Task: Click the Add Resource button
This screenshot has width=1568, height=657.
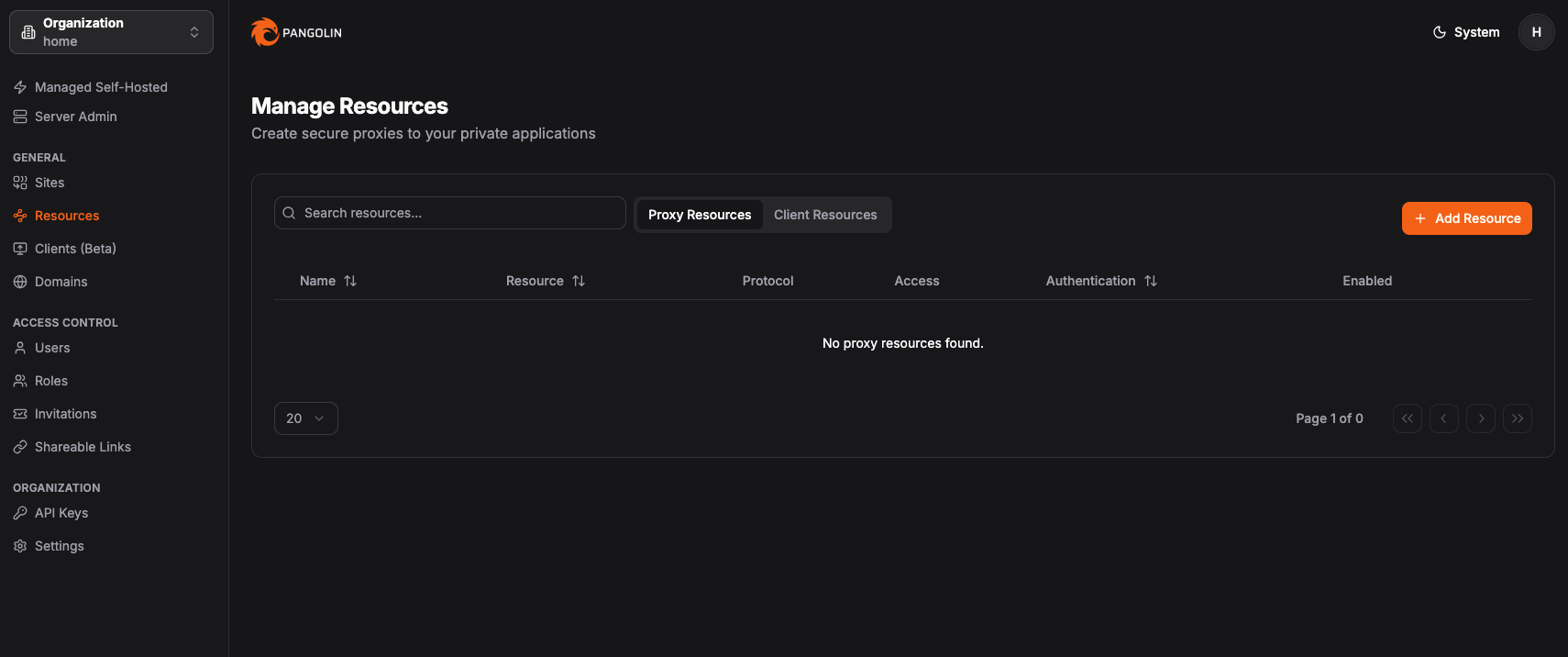Action: point(1466,218)
